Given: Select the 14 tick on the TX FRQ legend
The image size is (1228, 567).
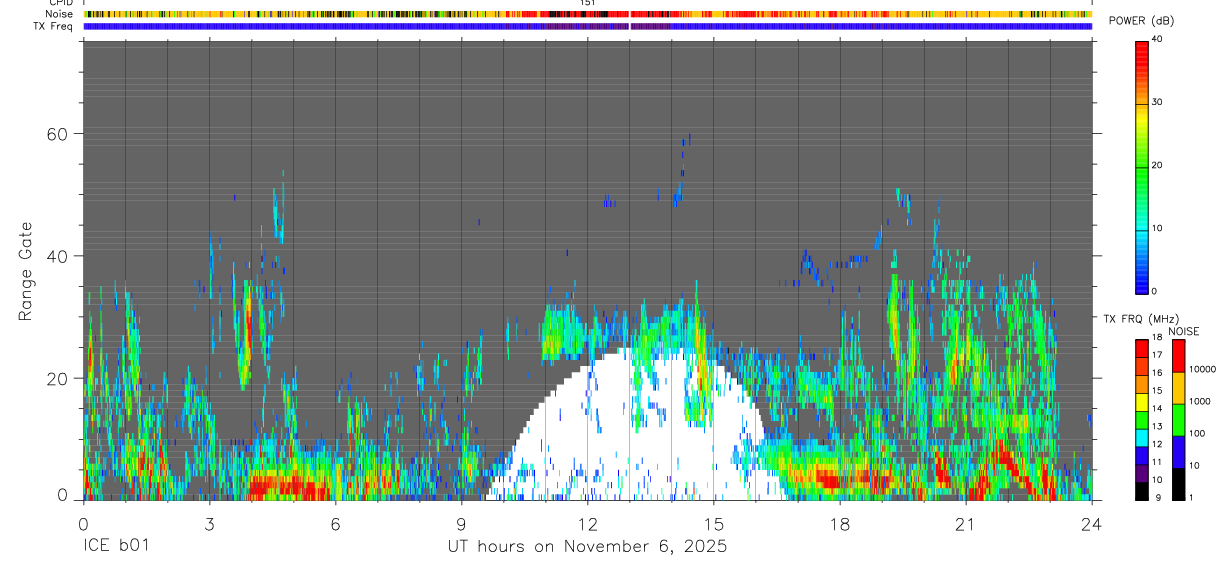Looking at the screenshot, I should (1156, 408).
